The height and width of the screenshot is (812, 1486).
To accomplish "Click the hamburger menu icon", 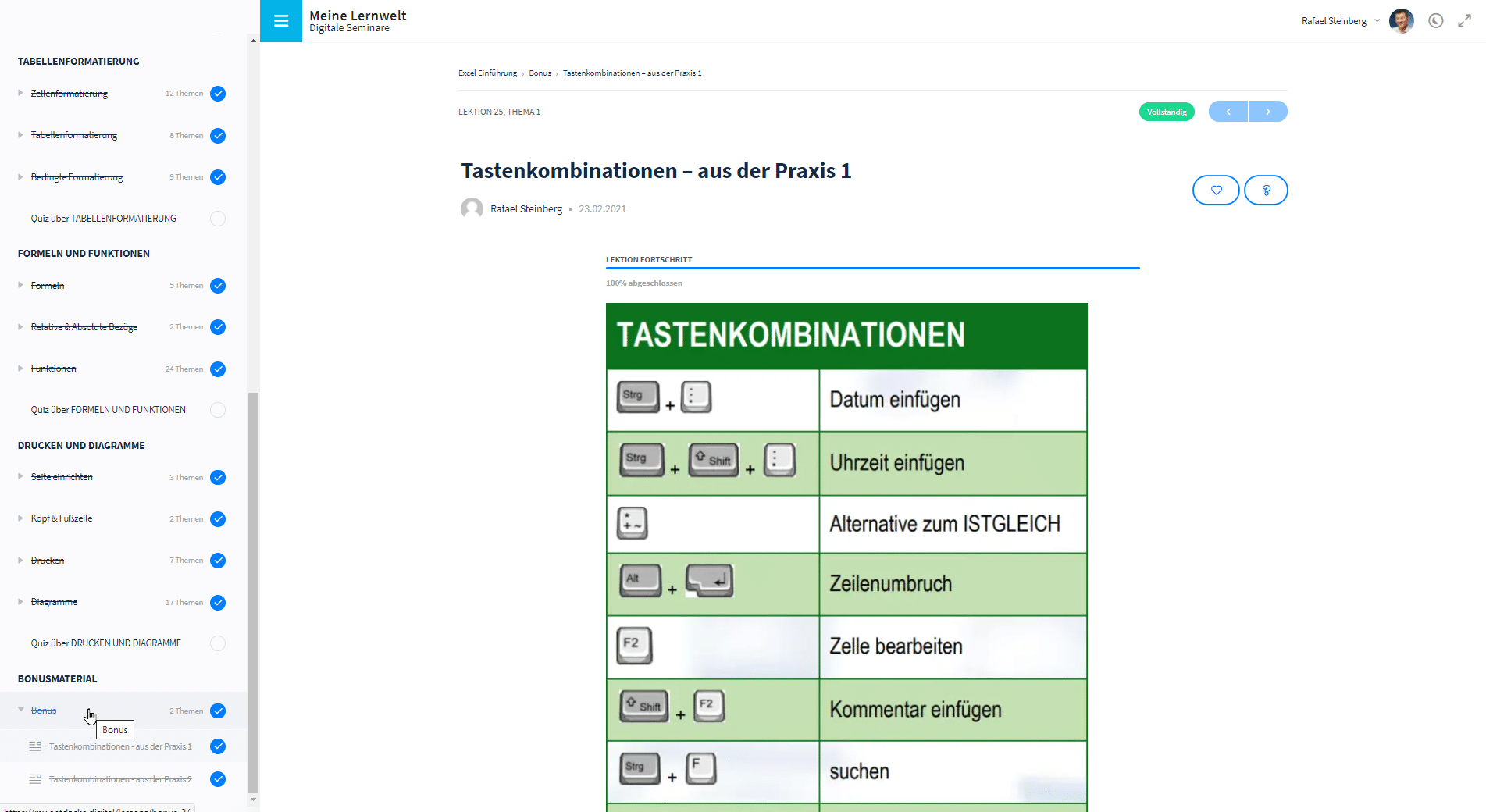I will [281, 21].
